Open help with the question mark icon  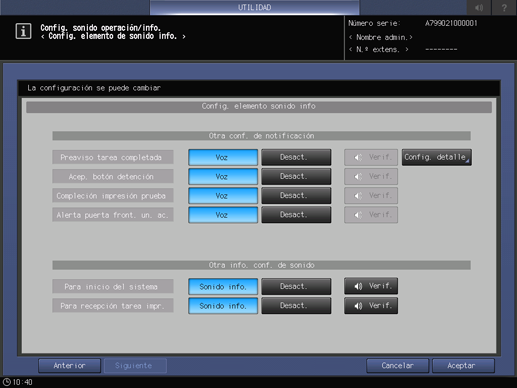(504, 7)
